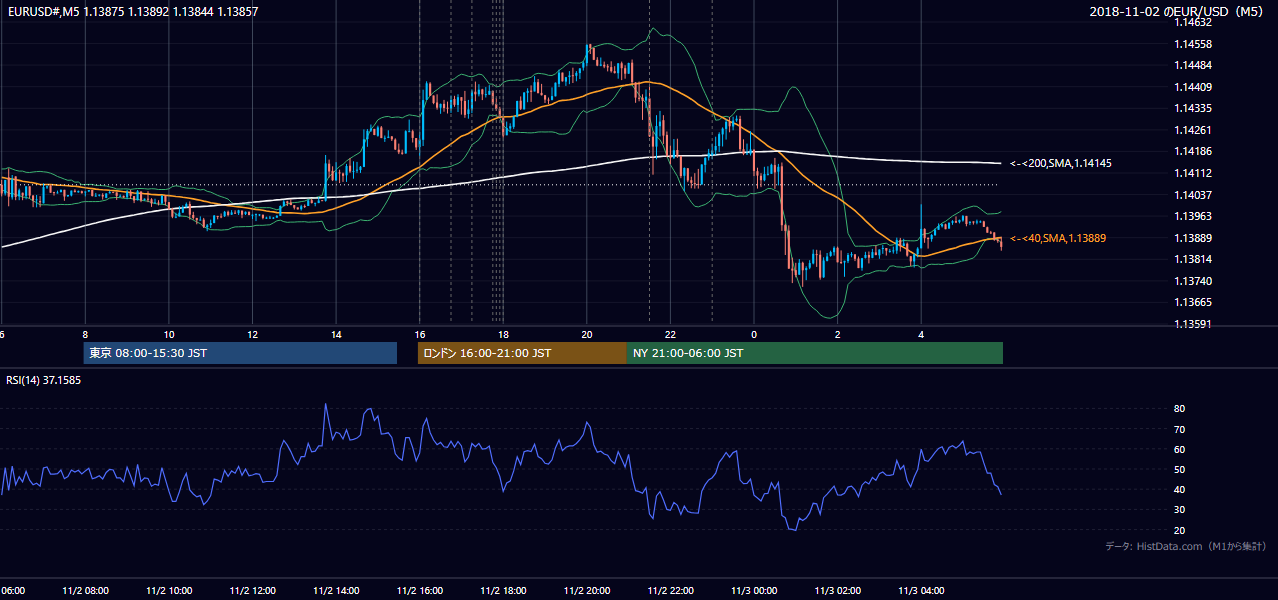
Task: Click hour label 16 below the price chart
Action: pyautogui.click(x=420, y=335)
